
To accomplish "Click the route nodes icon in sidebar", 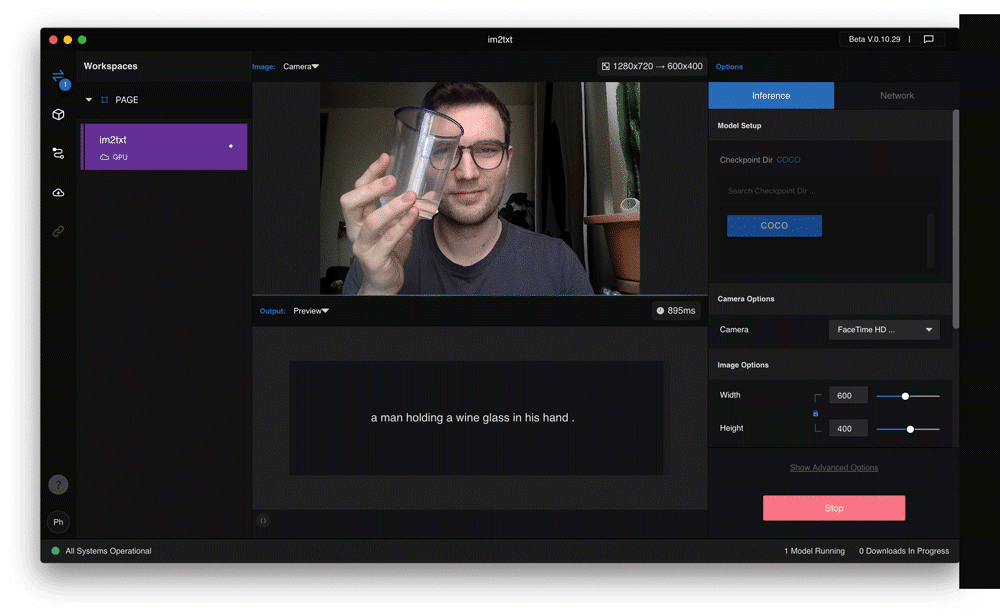I will pos(58,153).
